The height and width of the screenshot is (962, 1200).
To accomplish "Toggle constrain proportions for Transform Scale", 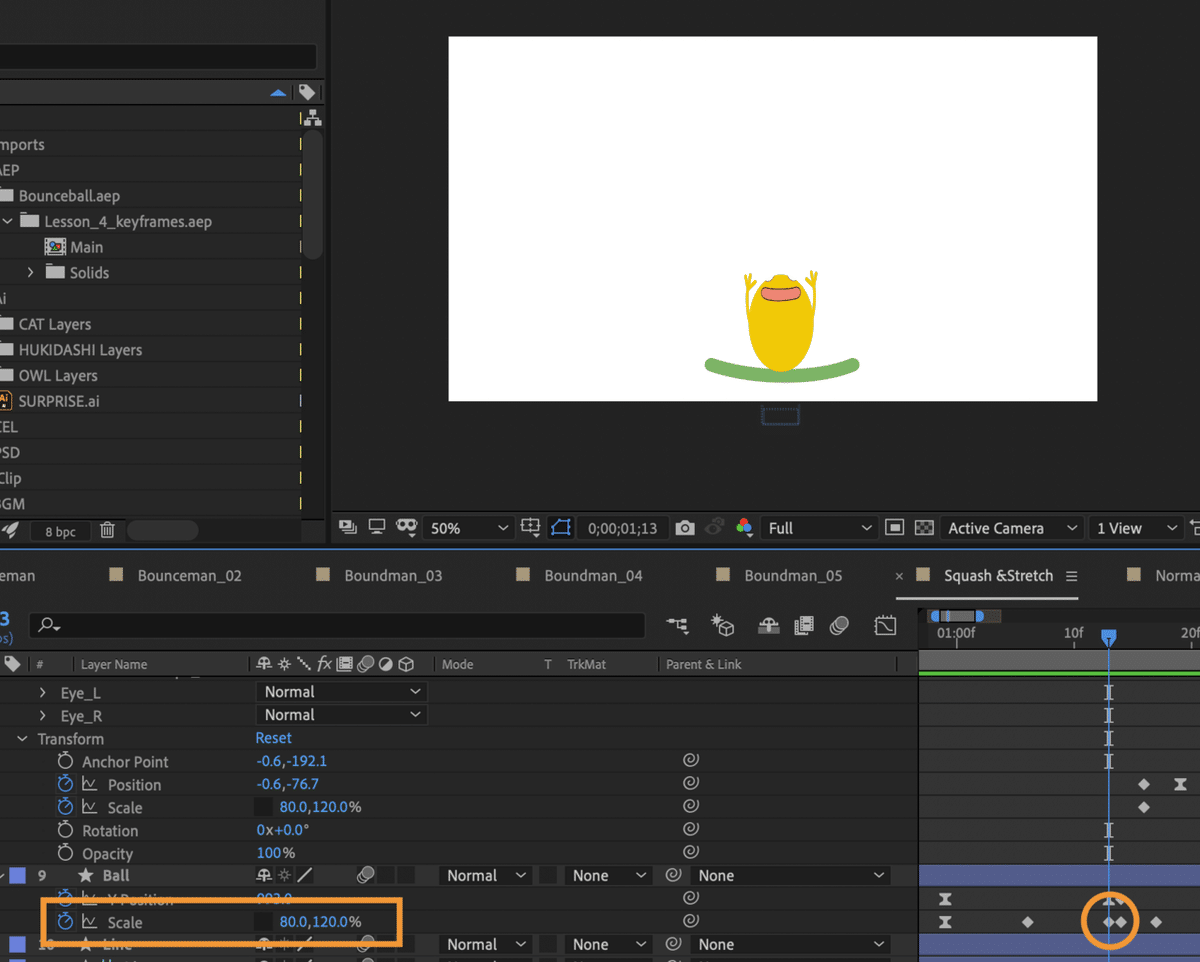I will [x=263, y=807].
